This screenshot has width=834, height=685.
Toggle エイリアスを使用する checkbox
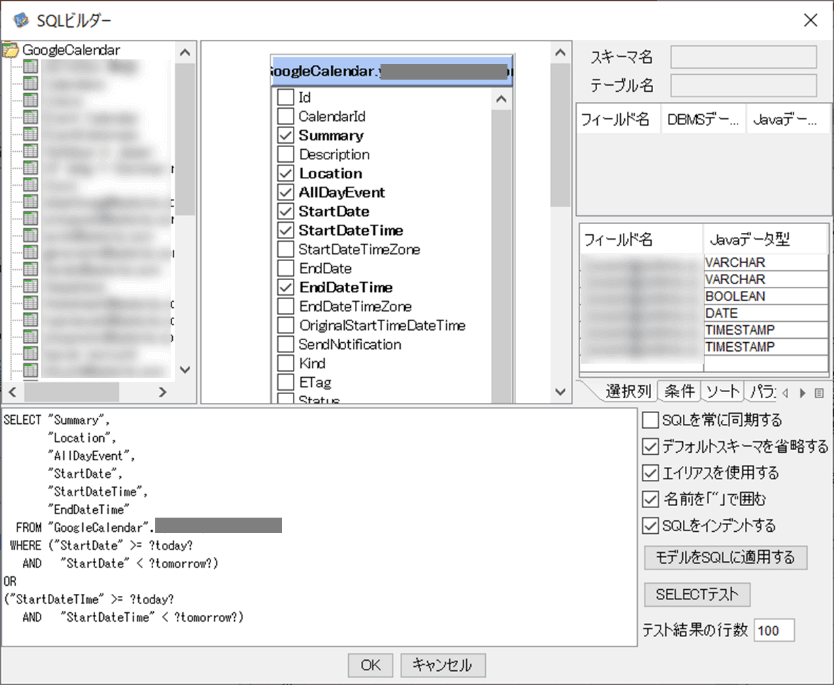pyautogui.click(x=650, y=473)
